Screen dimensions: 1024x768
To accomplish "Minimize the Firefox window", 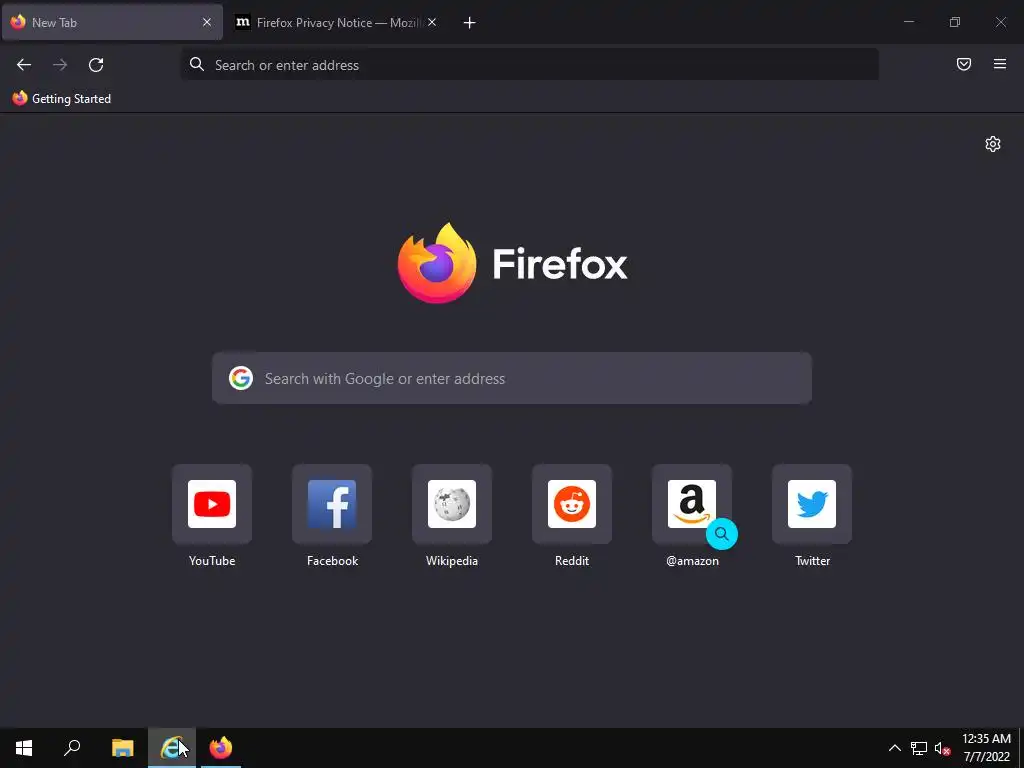I will coord(908,22).
